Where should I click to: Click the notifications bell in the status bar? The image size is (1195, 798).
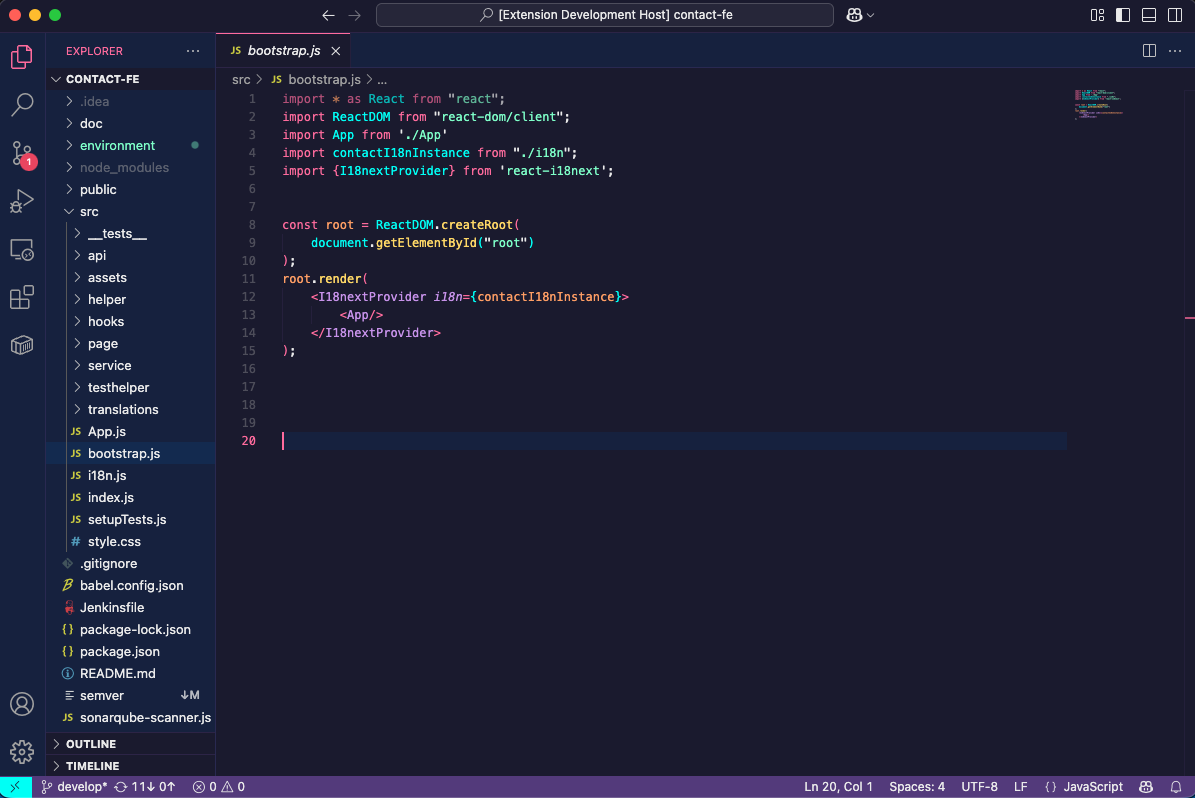point(1178,786)
